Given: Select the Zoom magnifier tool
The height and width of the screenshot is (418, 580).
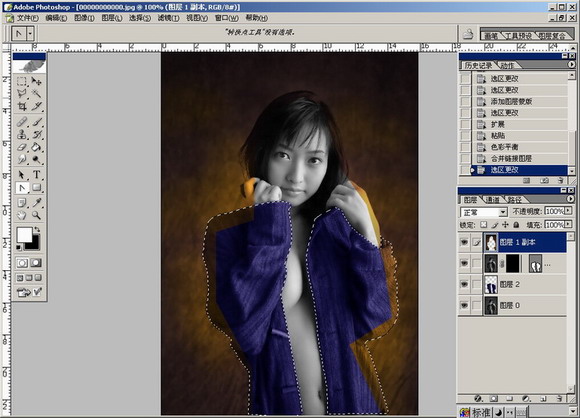Looking at the screenshot, I should tap(36, 215).
